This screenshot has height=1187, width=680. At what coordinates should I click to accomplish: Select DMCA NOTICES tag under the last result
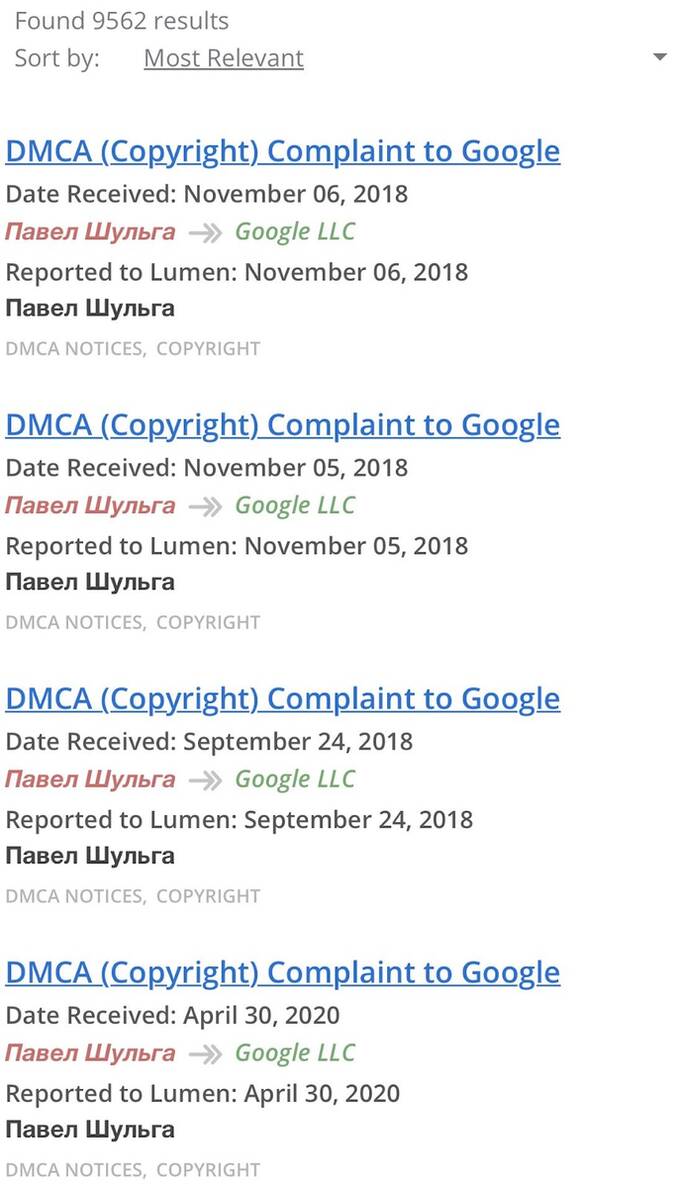75,1170
